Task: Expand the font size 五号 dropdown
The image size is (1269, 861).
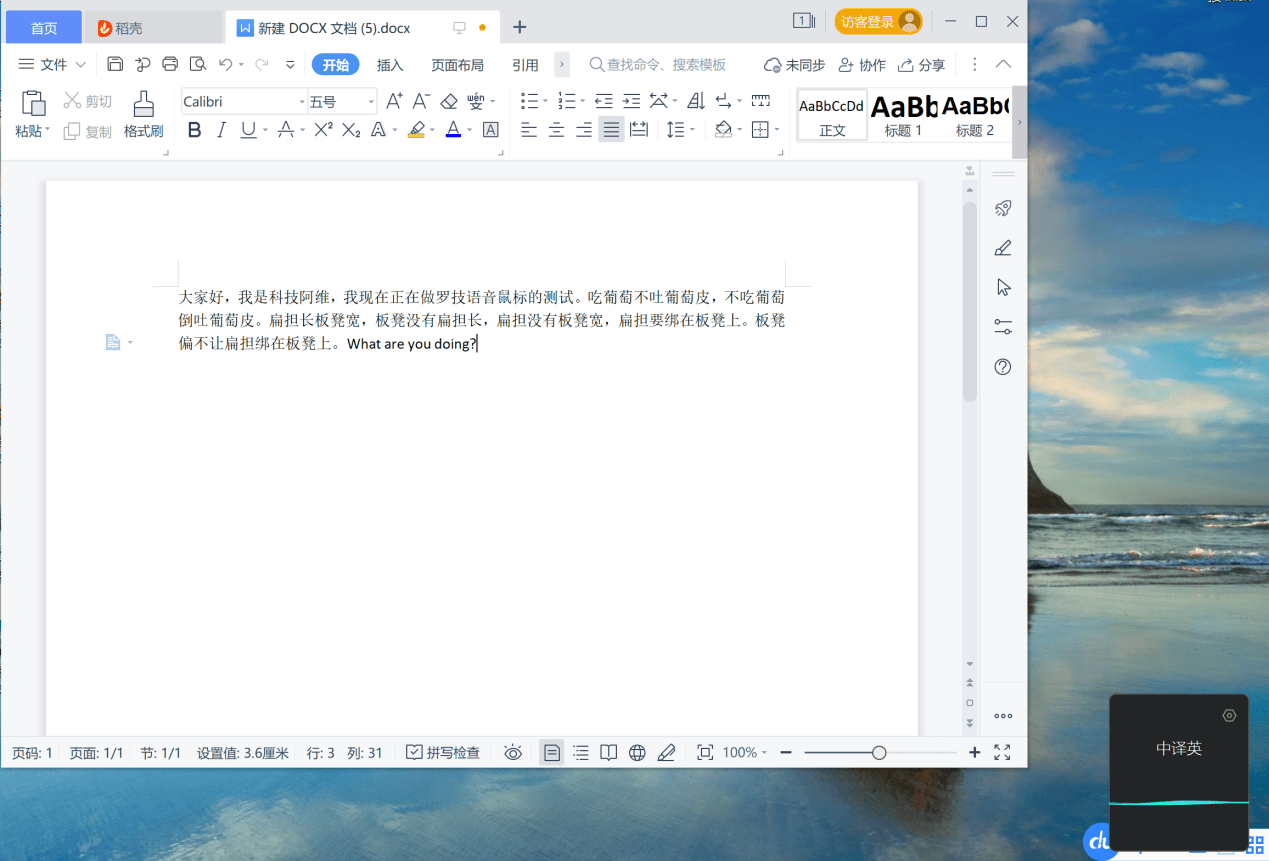Action: point(371,102)
